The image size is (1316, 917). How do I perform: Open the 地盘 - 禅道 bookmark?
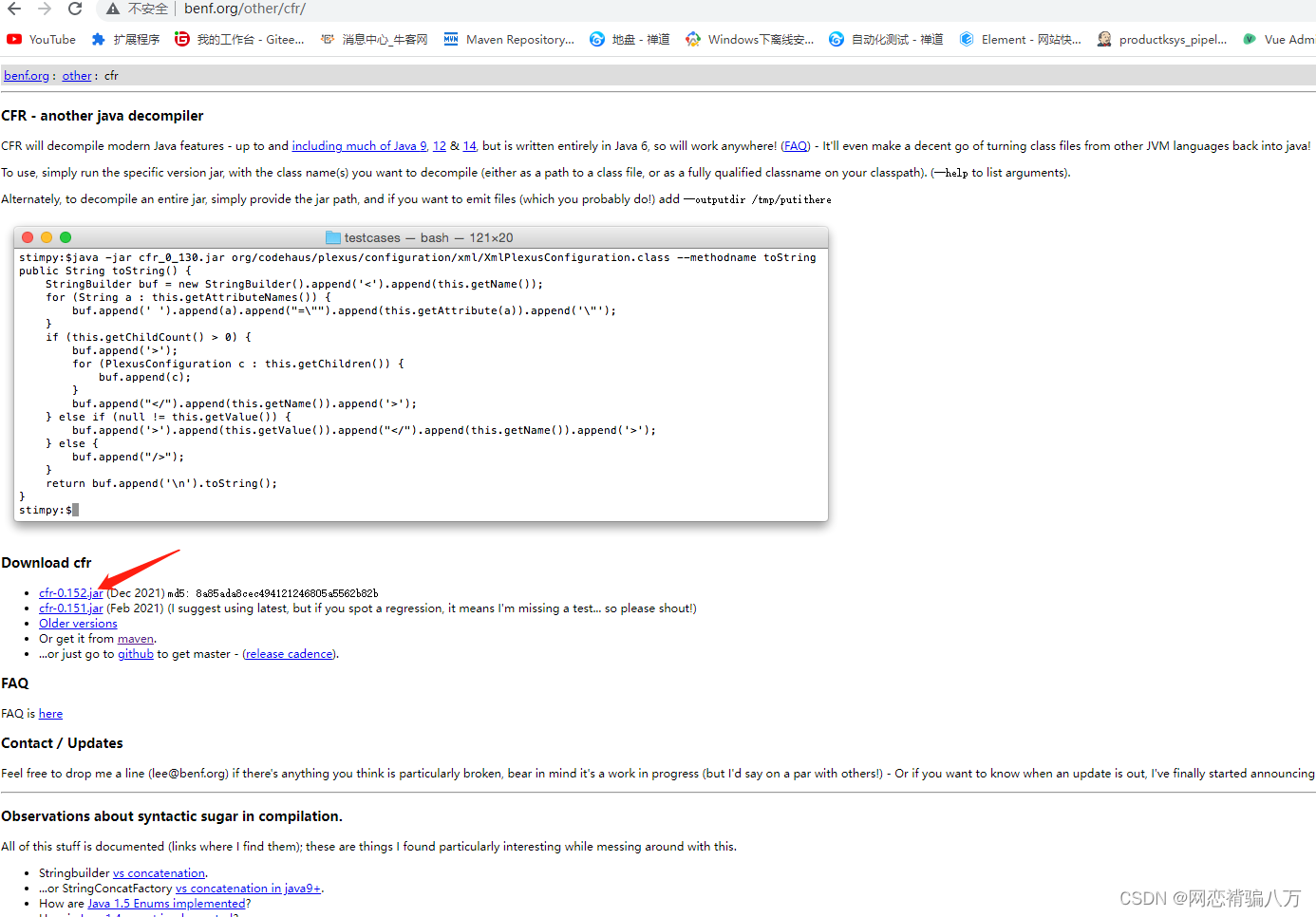(630, 39)
